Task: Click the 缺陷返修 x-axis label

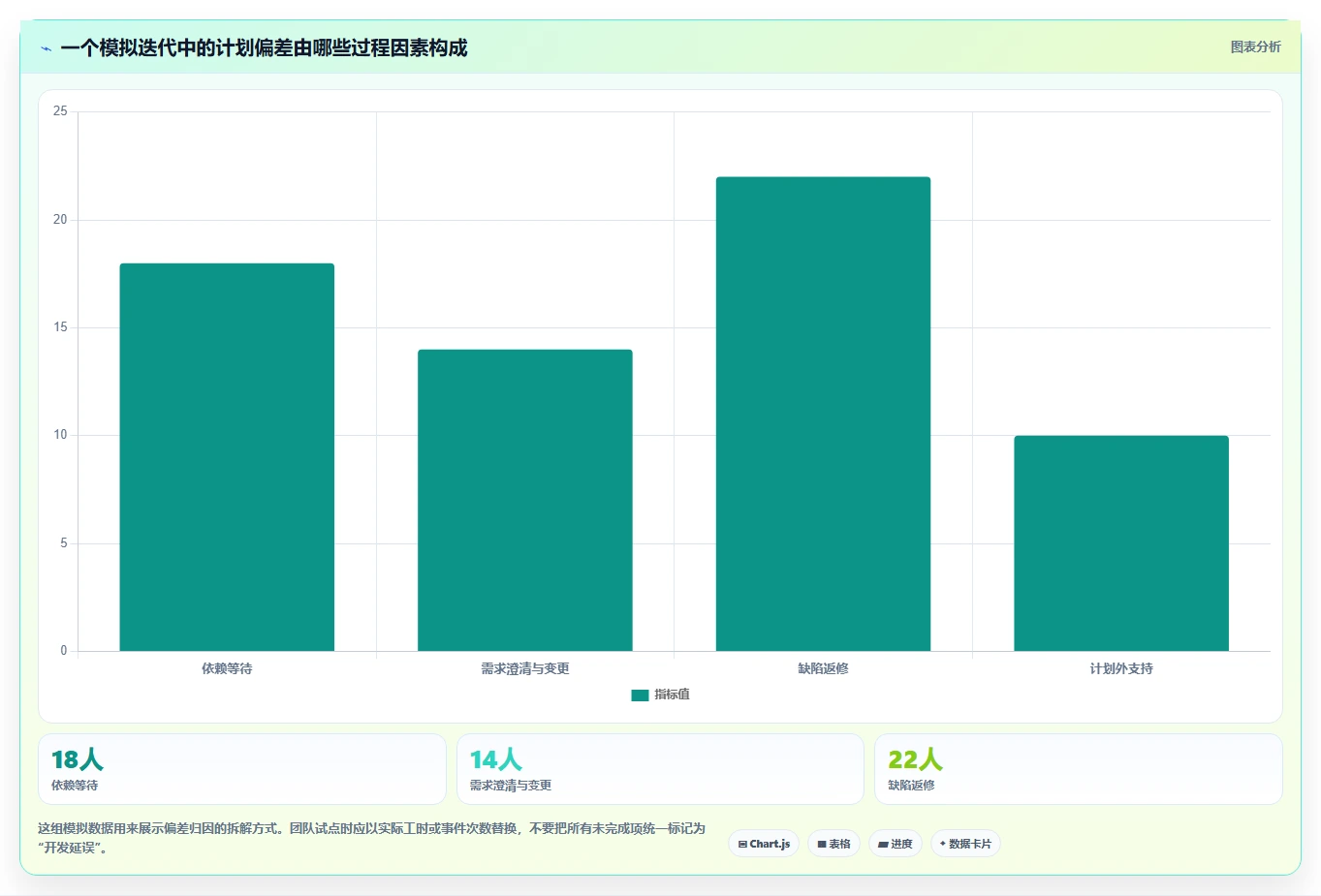Action: tap(823, 668)
